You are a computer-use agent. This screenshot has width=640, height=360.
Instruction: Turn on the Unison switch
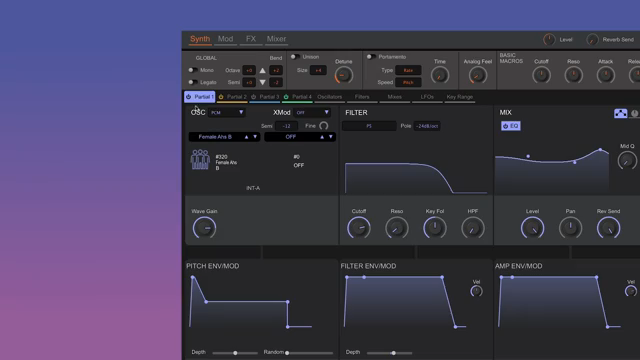click(x=295, y=57)
